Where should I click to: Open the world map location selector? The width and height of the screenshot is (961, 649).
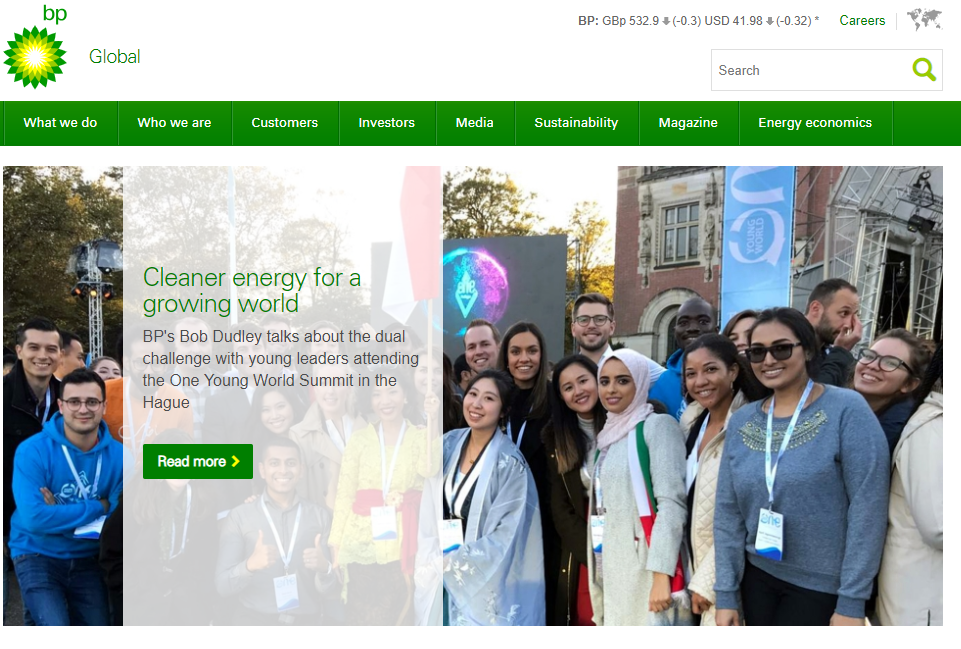(x=924, y=20)
